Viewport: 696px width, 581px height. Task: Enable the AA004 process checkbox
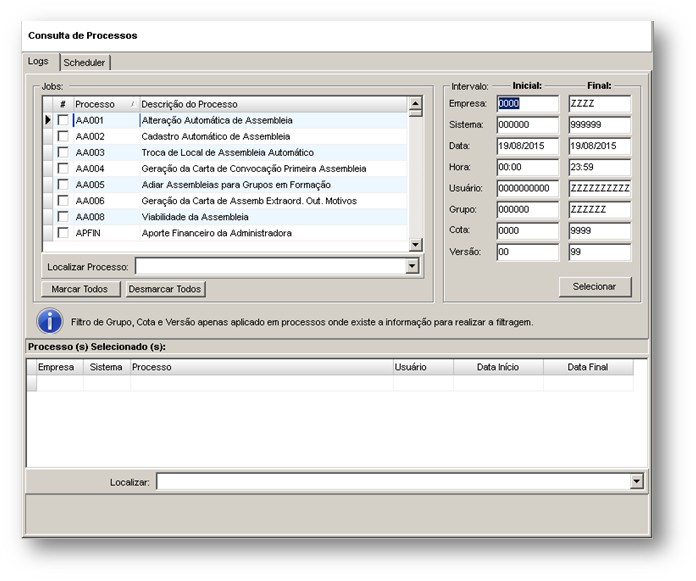coord(63,168)
